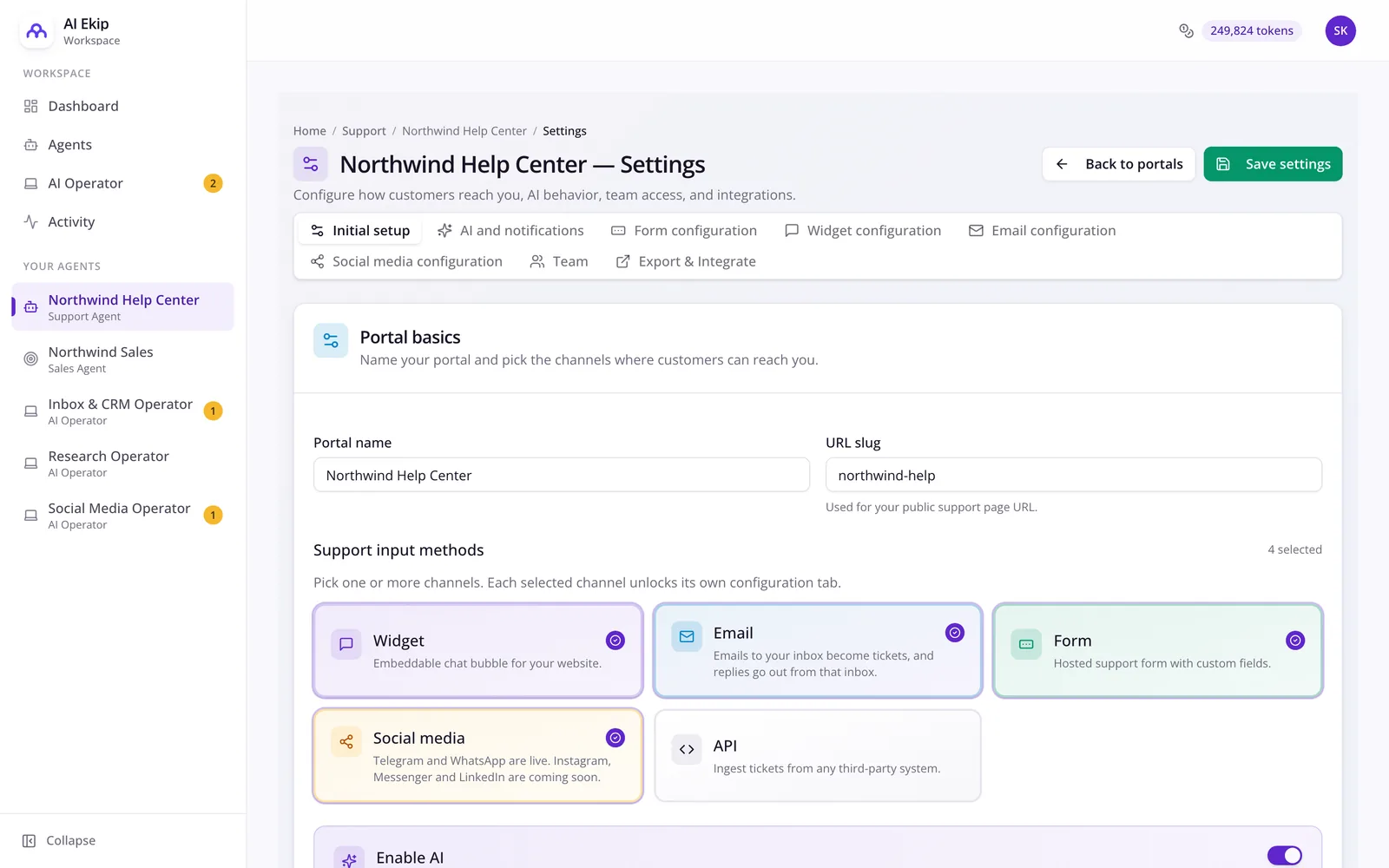Select the API input method card
The width and height of the screenshot is (1389, 868).
[x=818, y=756]
